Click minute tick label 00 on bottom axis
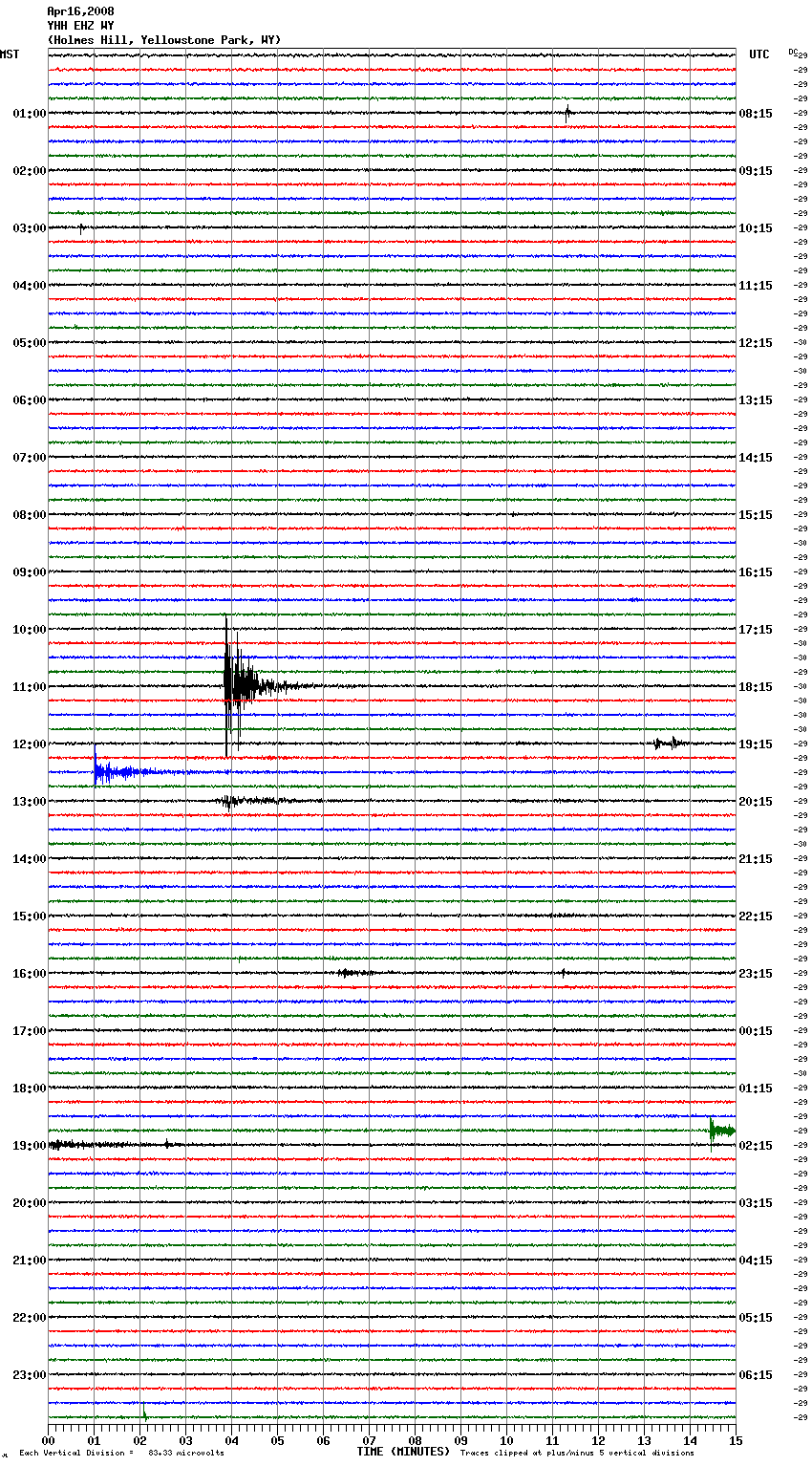This screenshot has height=1466, width=812. coord(48,1440)
